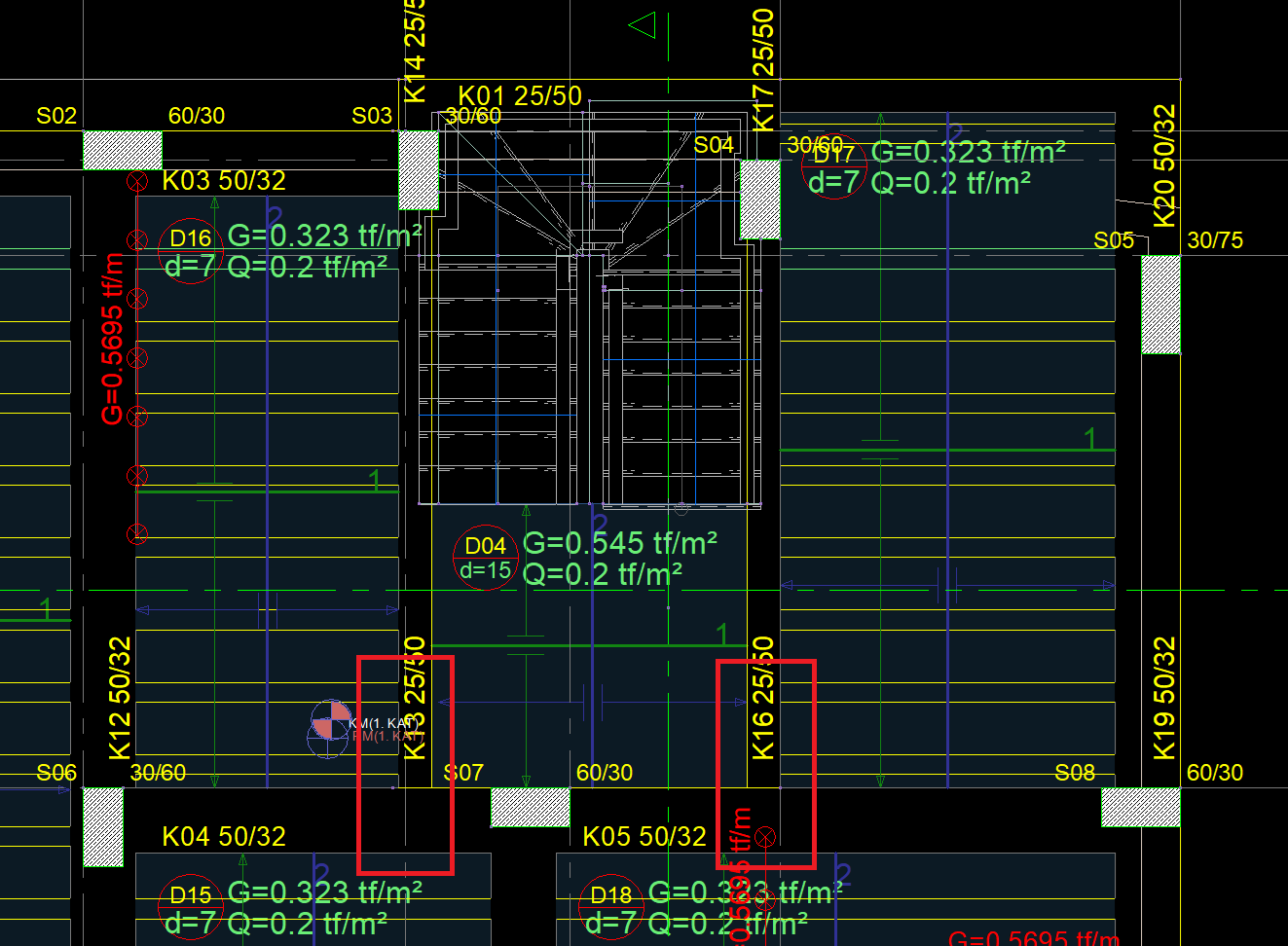1288x946 pixels.
Task: Click the D16 slab circle marker
Action: coord(191,251)
